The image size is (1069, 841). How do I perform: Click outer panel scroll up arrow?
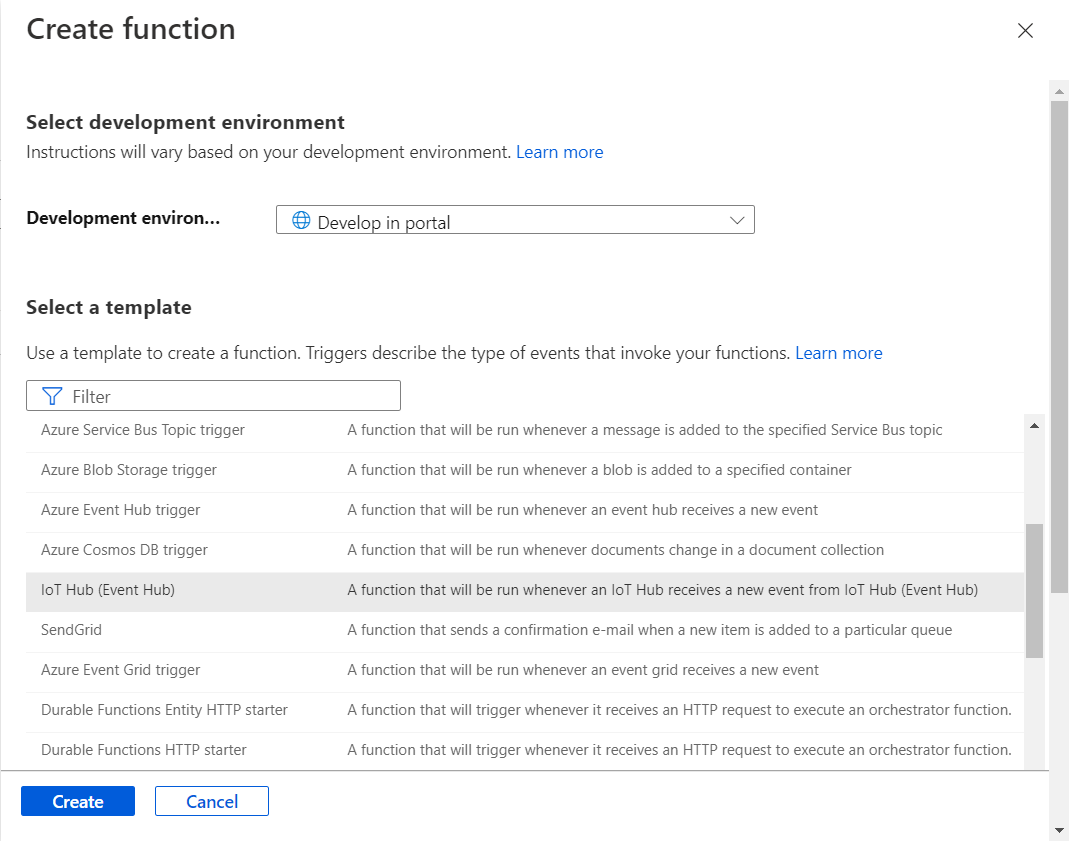coord(1059,91)
